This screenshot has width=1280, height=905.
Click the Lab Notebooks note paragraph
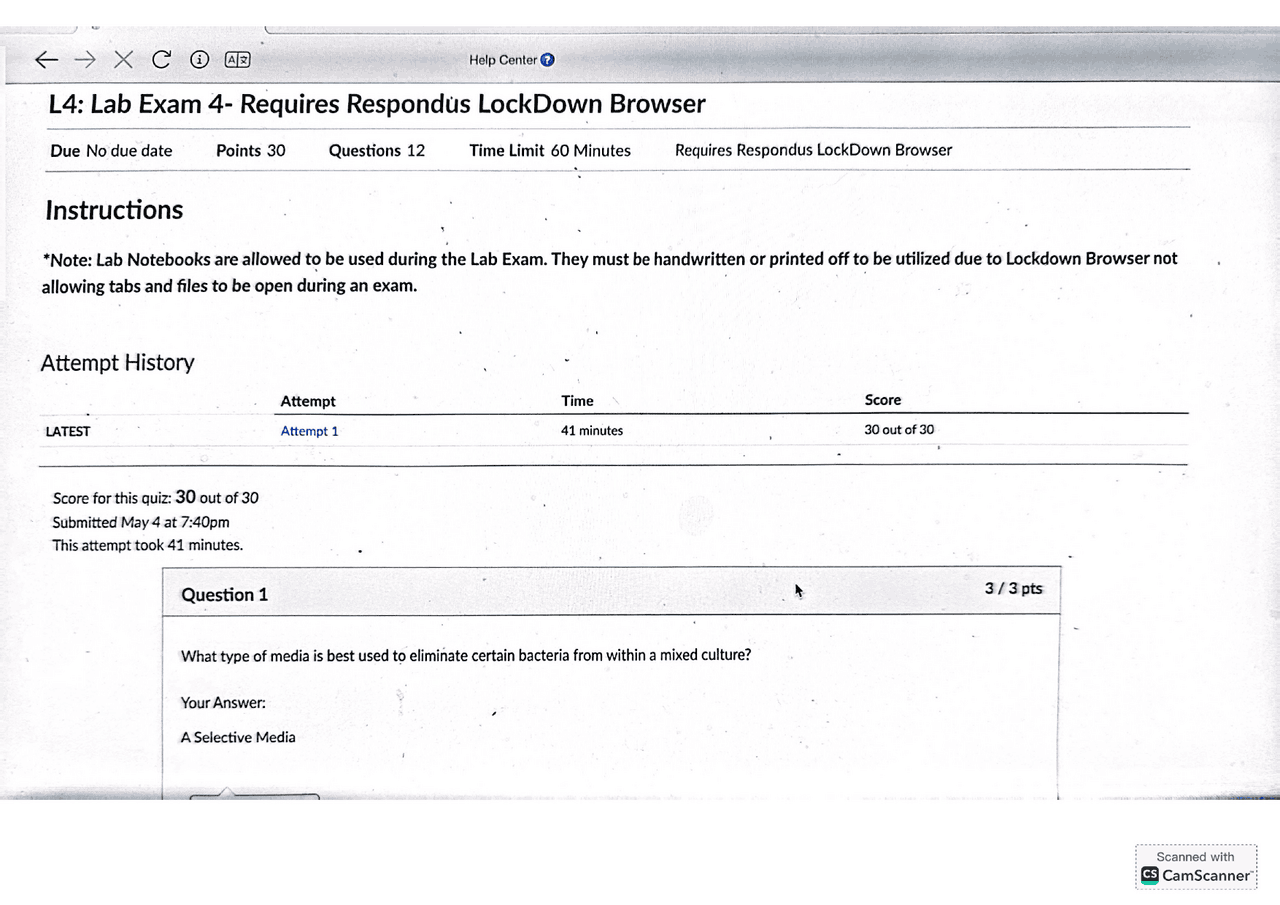[x=610, y=272]
